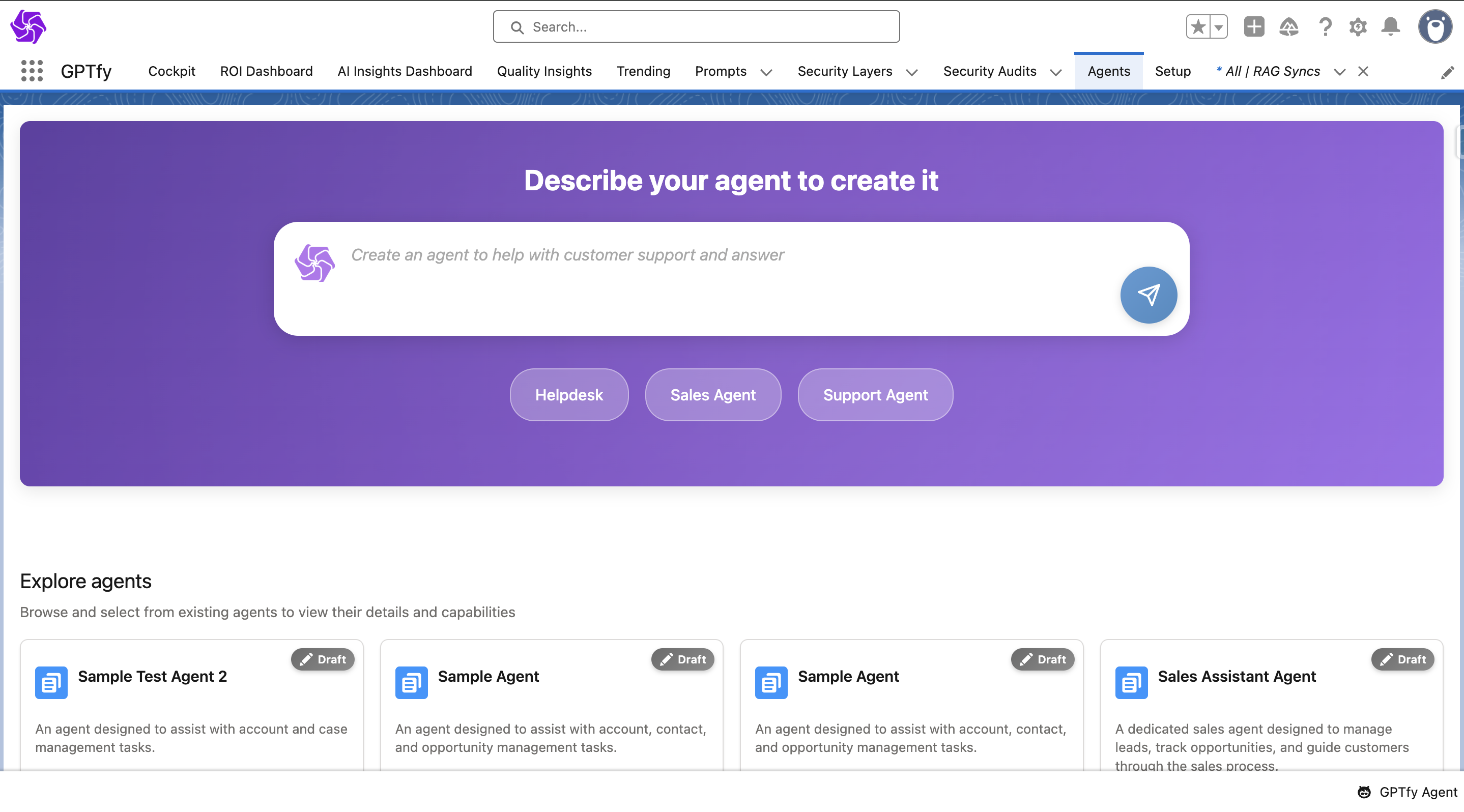Switch to the Cockpit tab
Screen dimensions: 1464x812
171,71
